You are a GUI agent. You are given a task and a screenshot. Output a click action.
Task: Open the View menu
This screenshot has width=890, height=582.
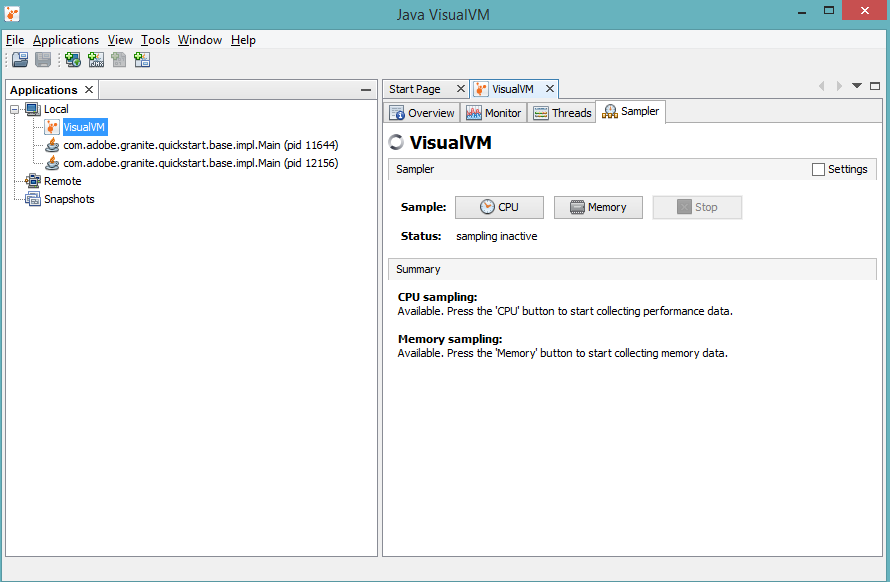120,40
